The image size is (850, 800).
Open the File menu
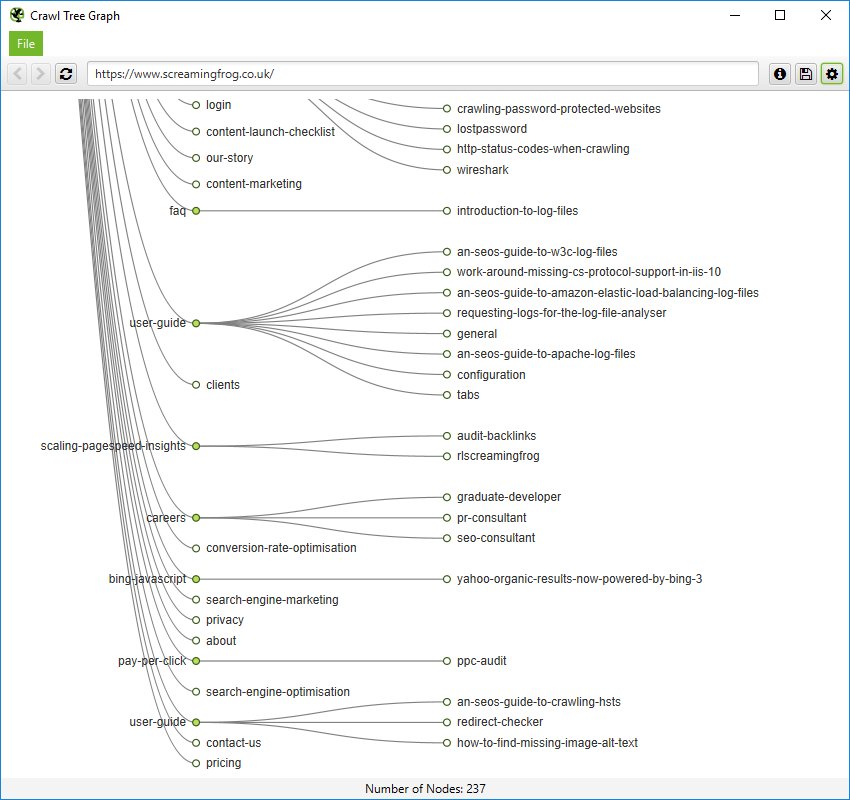point(25,43)
